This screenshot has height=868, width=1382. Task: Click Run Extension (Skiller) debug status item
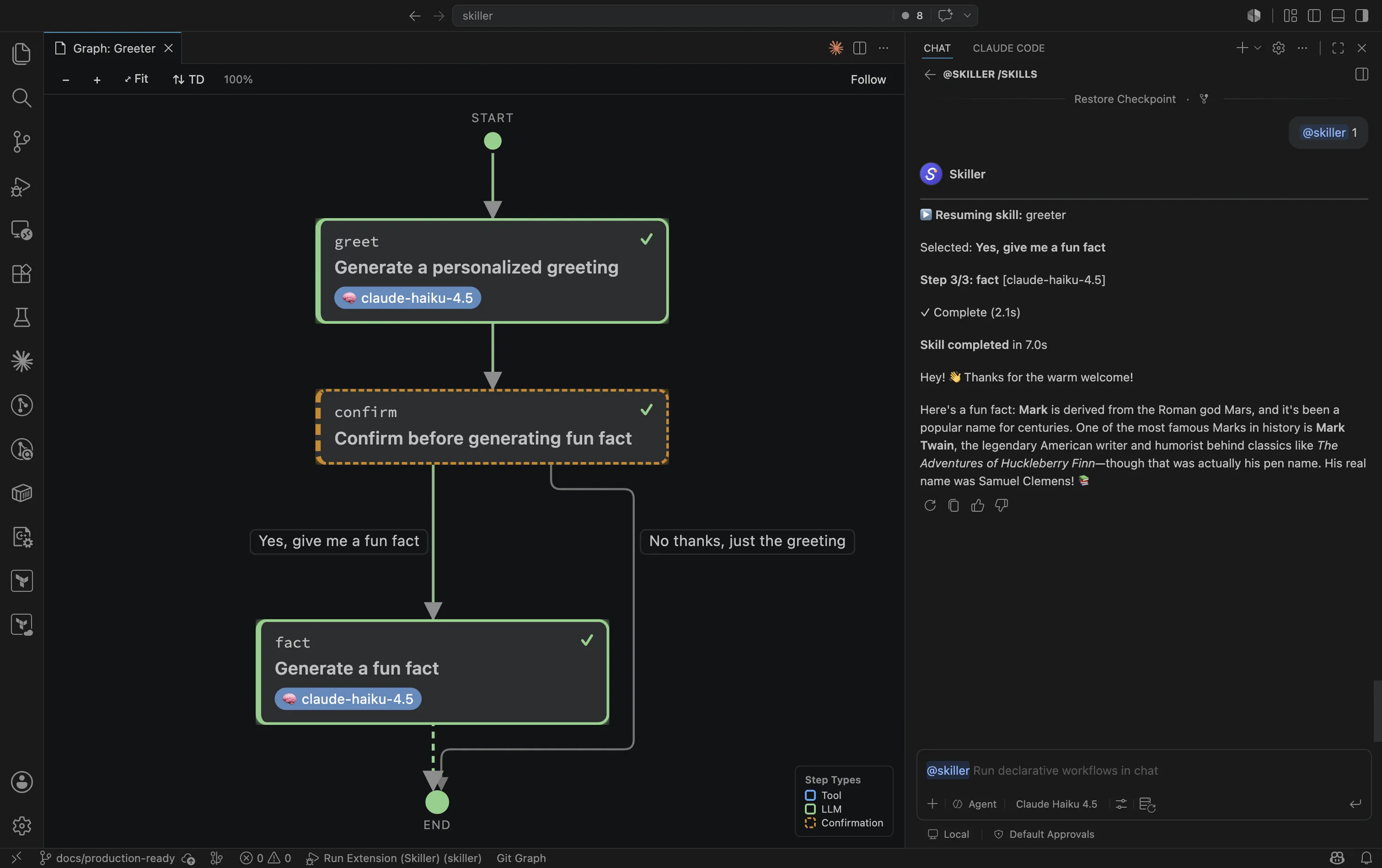pos(394,858)
